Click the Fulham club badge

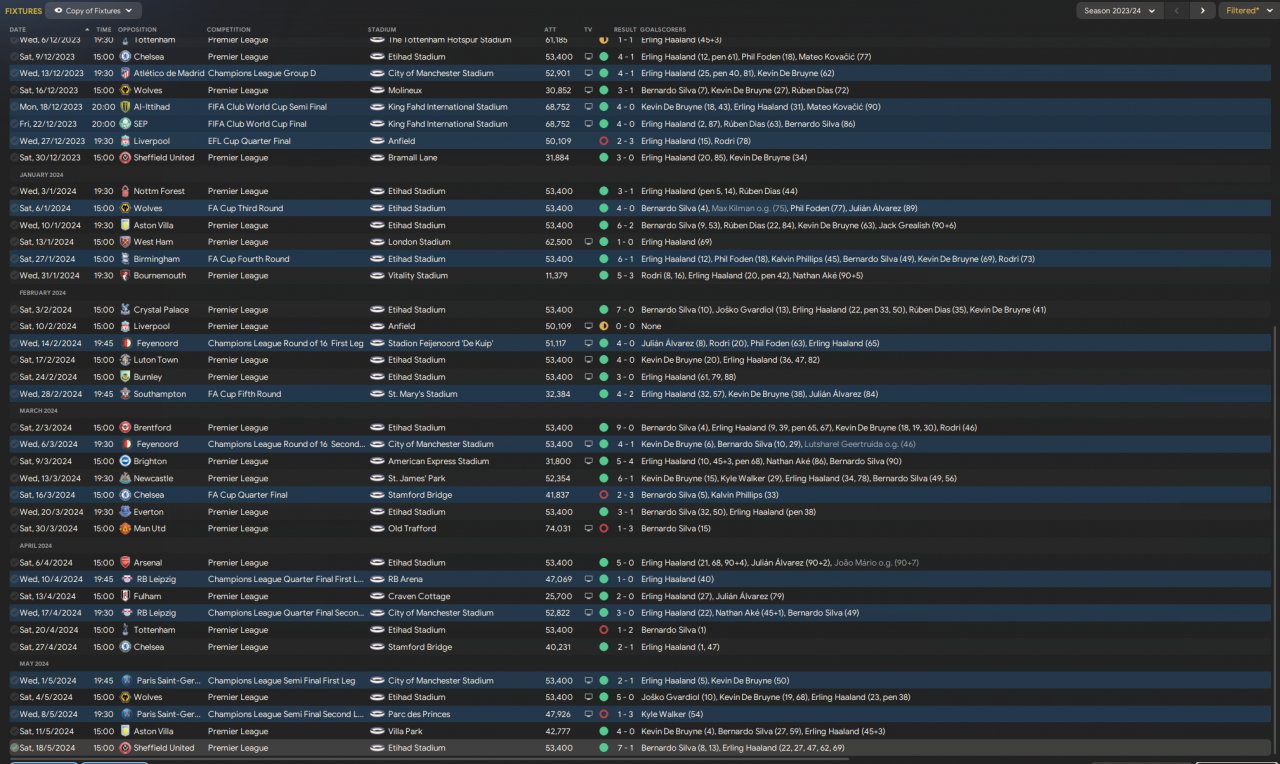(x=125, y=596)
